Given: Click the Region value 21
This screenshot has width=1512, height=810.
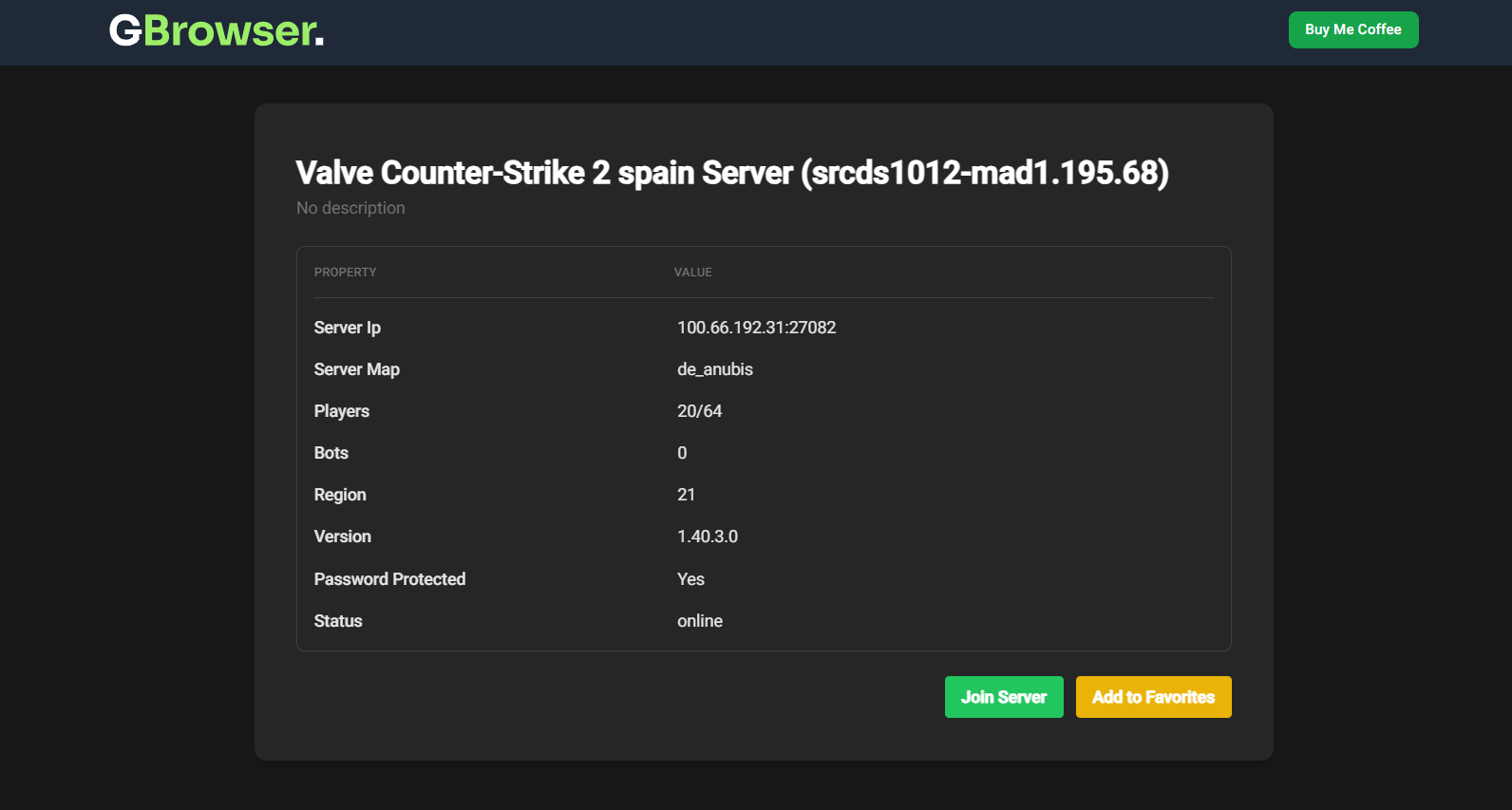Looking at the screenshot, I should [x=687, y=495].
